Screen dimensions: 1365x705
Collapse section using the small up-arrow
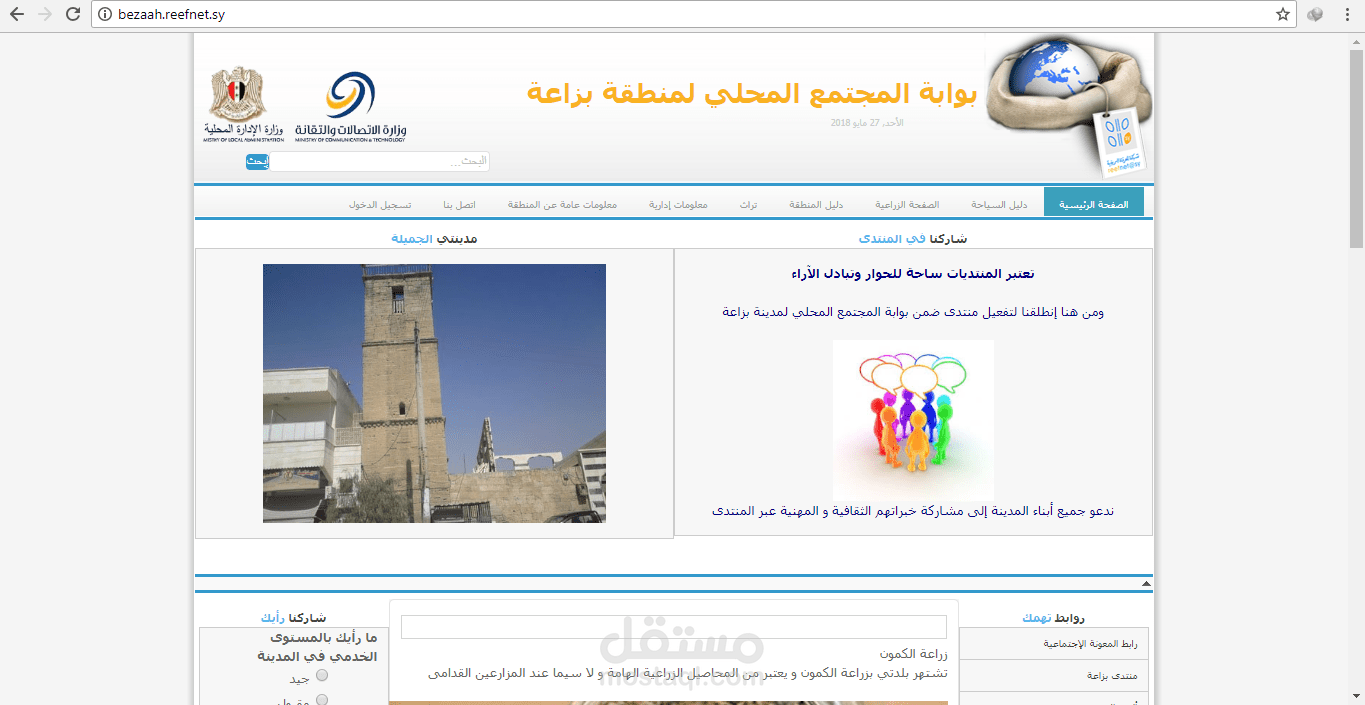pos(1146,582)
